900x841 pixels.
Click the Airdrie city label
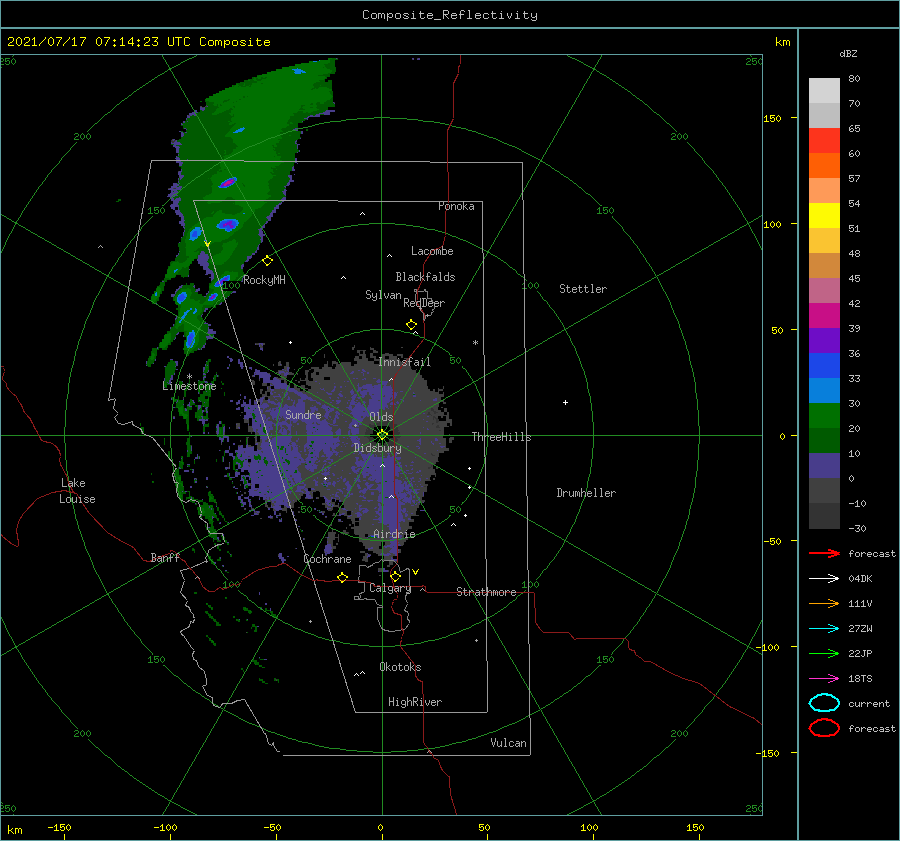tap(394, 534)
